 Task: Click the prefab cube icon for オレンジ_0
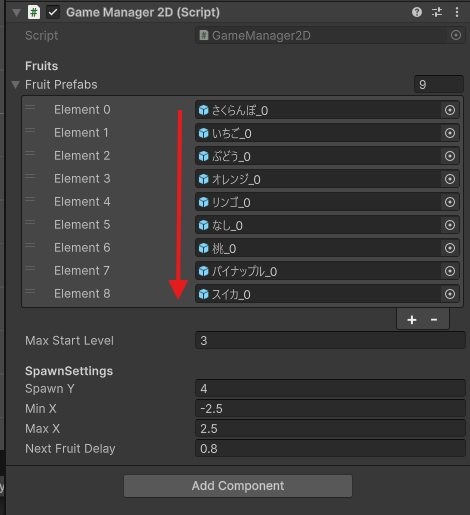point(204,179)
